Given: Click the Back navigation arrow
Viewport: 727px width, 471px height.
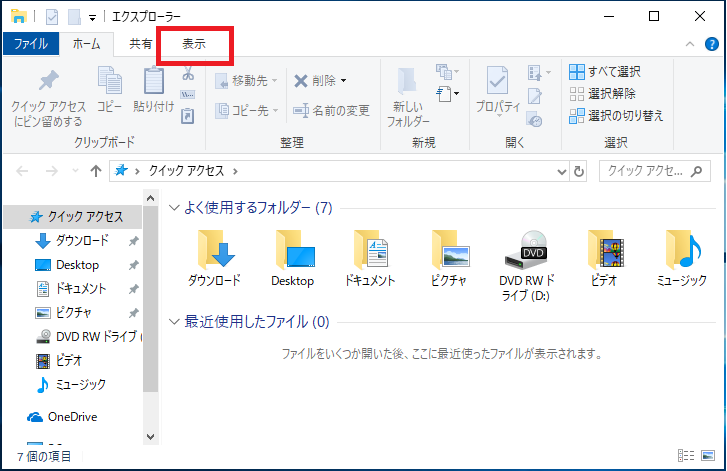Looking at the screenshot, I should tap(22, 171).
